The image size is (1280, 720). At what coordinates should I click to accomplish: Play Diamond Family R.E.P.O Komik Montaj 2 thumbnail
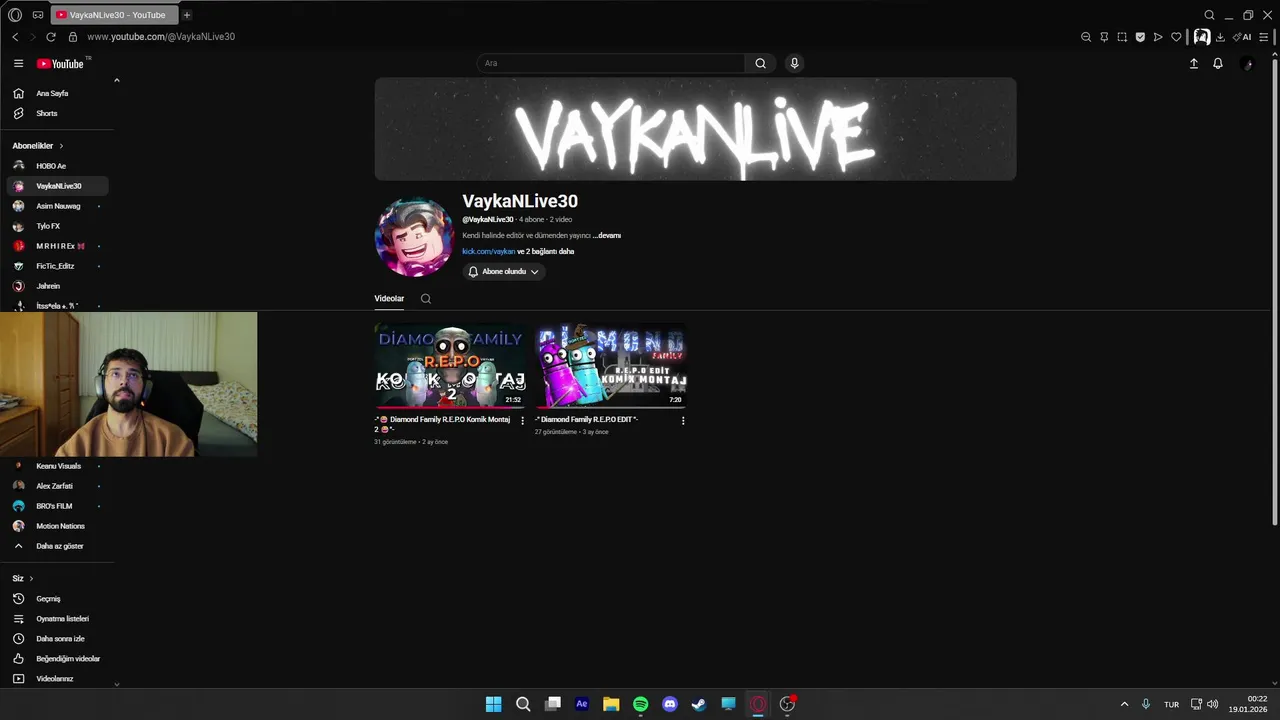(450, 365)
